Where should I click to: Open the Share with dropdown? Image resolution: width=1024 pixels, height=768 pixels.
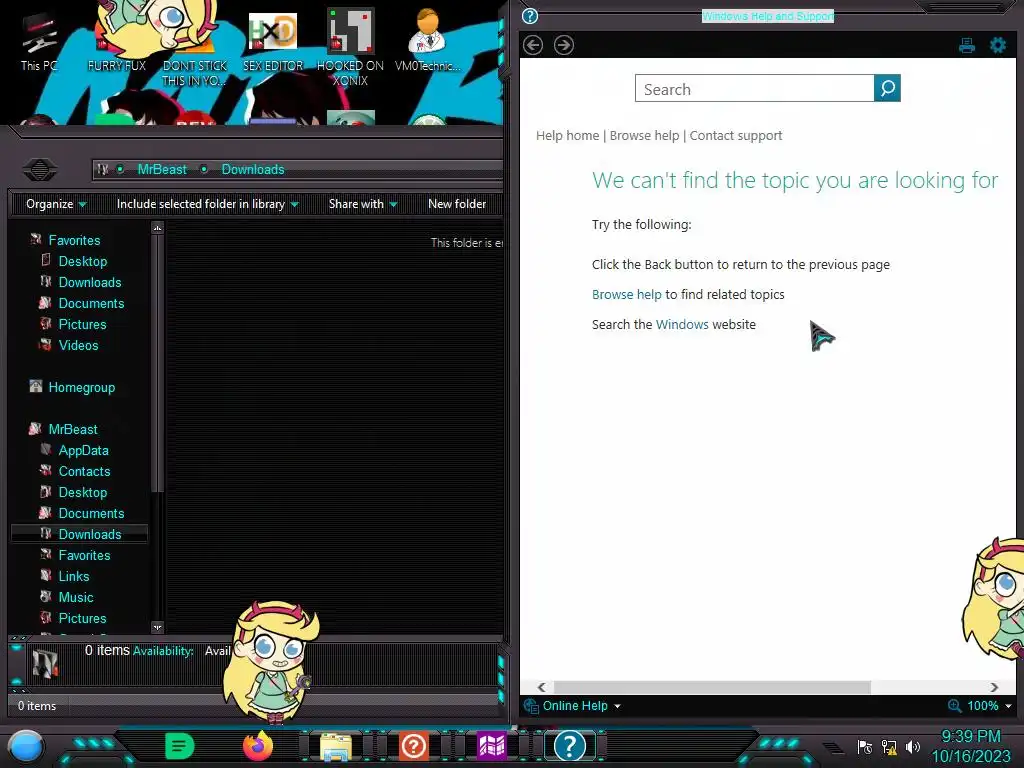362,204
